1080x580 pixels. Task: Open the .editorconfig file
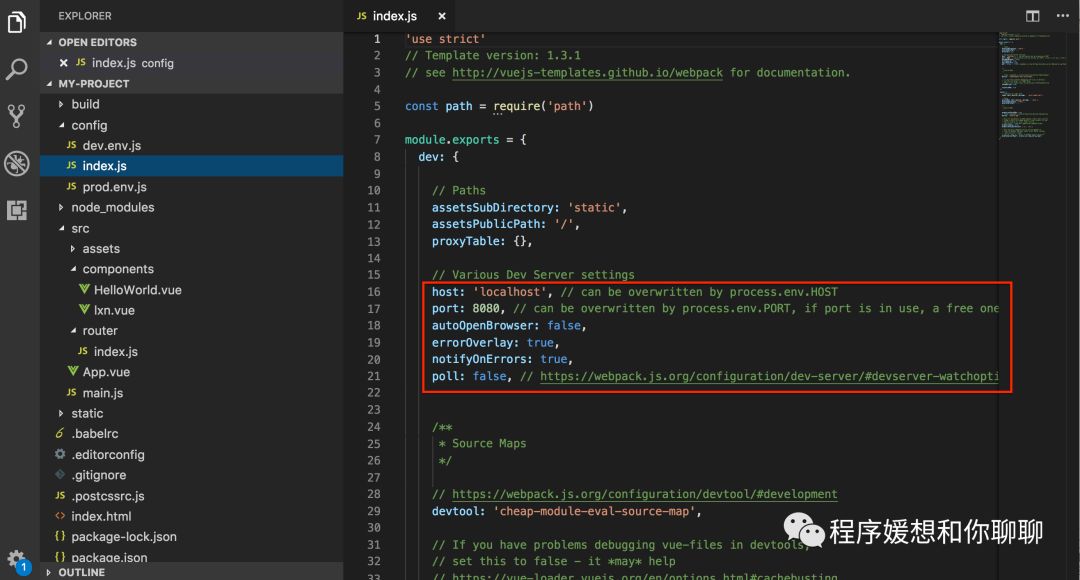(x=108, y=455)
